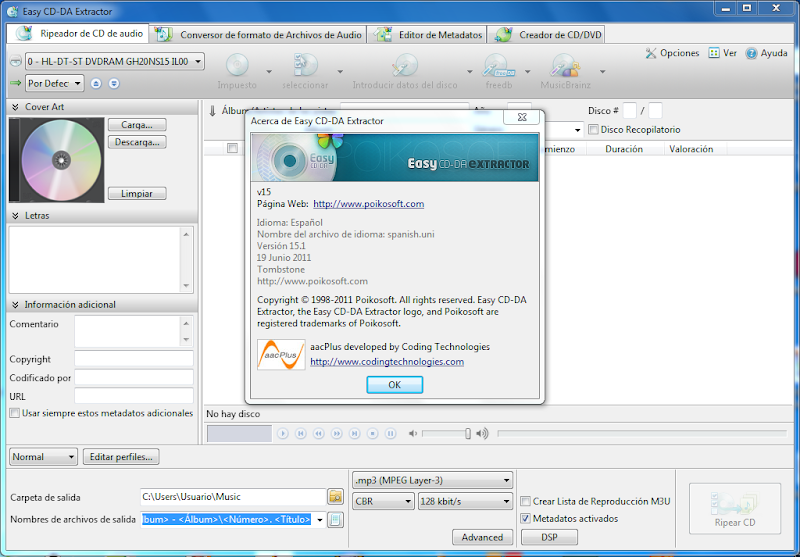Collapse the Cover Art section
The height and width of the screenshot is (557, 800).
point(15,107)
